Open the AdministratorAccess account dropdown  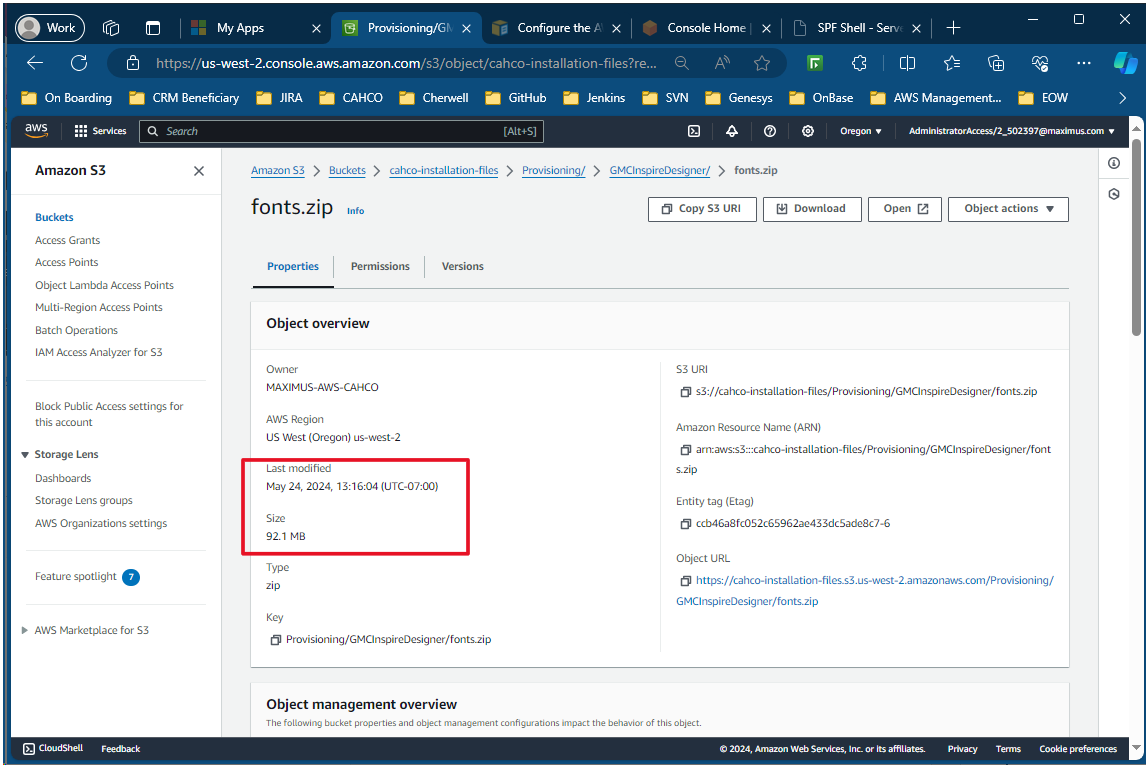point(1012,131)
